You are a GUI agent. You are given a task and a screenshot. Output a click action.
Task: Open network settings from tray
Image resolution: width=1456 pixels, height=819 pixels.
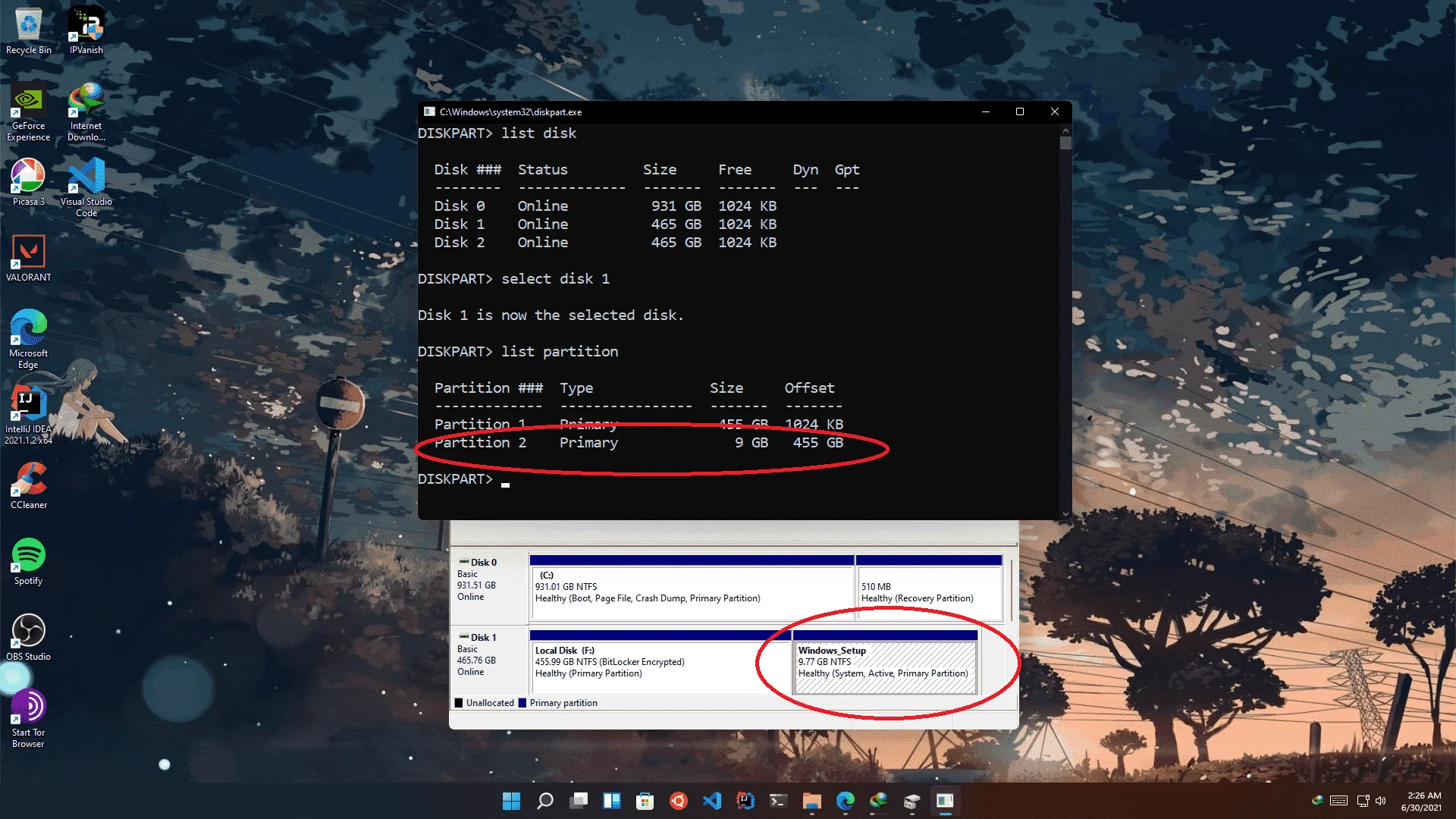(x=1363, y=801)
